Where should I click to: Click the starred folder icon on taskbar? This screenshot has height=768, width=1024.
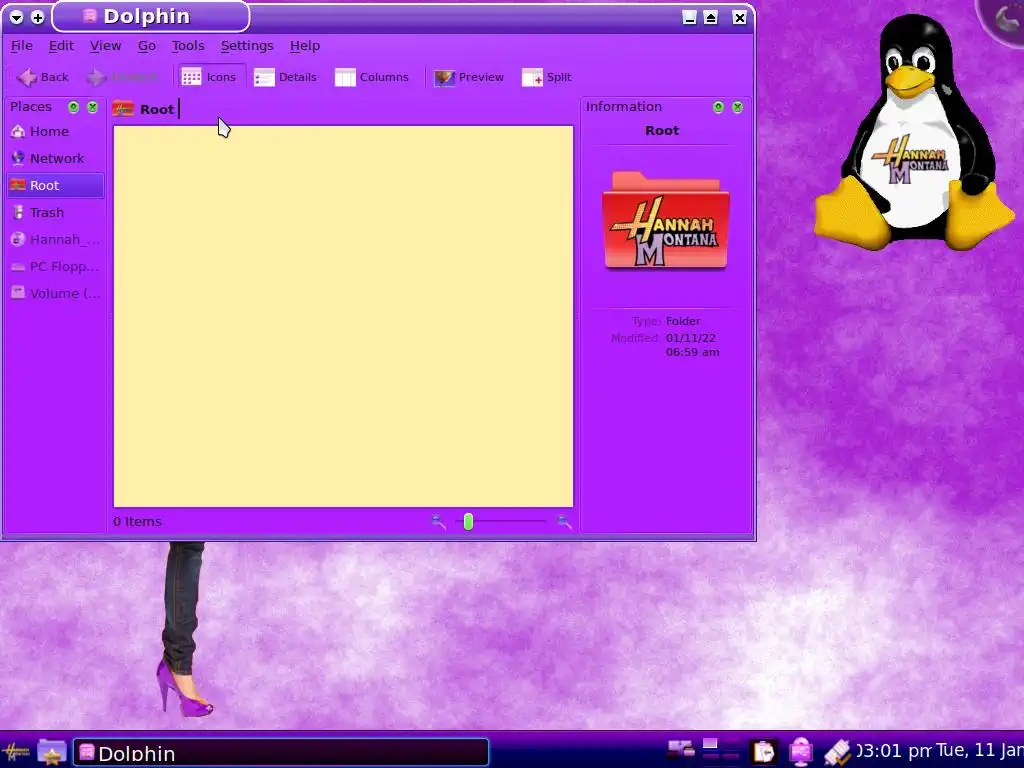tap(52, 752)
